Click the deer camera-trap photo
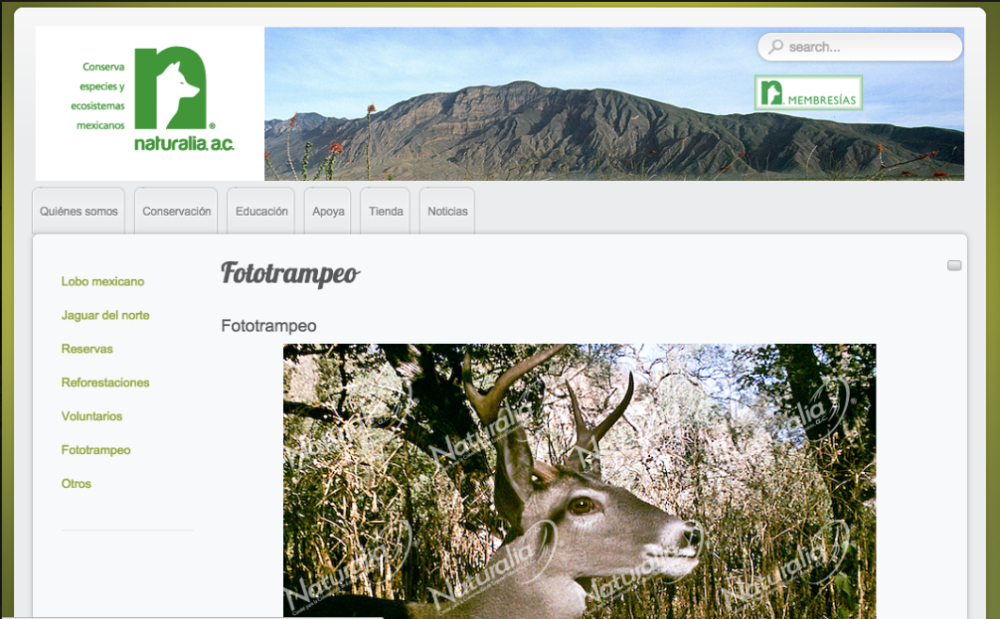Screen dimensions: 1000x619 pyautogui.click(x=579, y=480)
